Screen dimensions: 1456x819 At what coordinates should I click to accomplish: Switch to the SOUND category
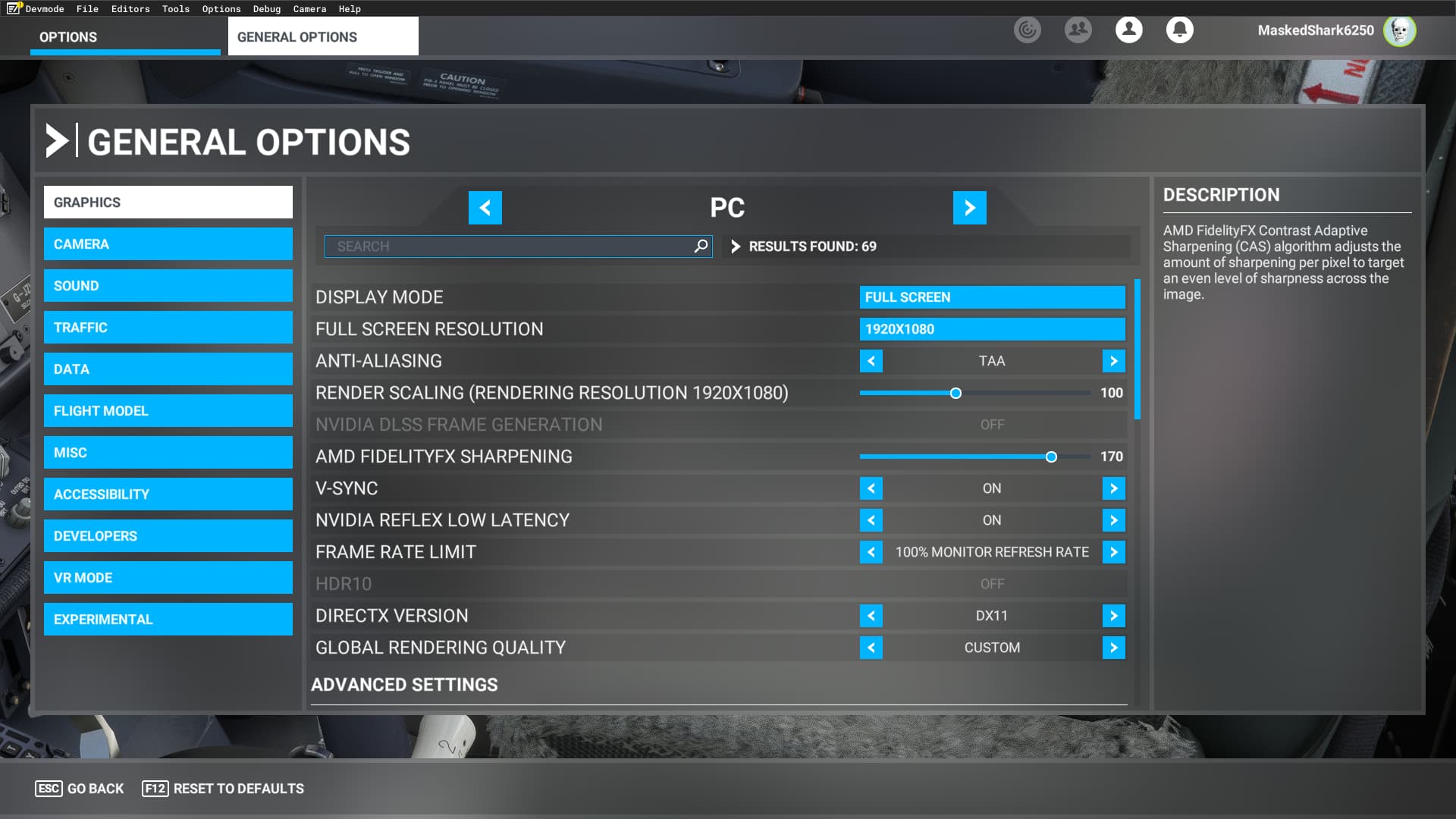click(168, 286)
